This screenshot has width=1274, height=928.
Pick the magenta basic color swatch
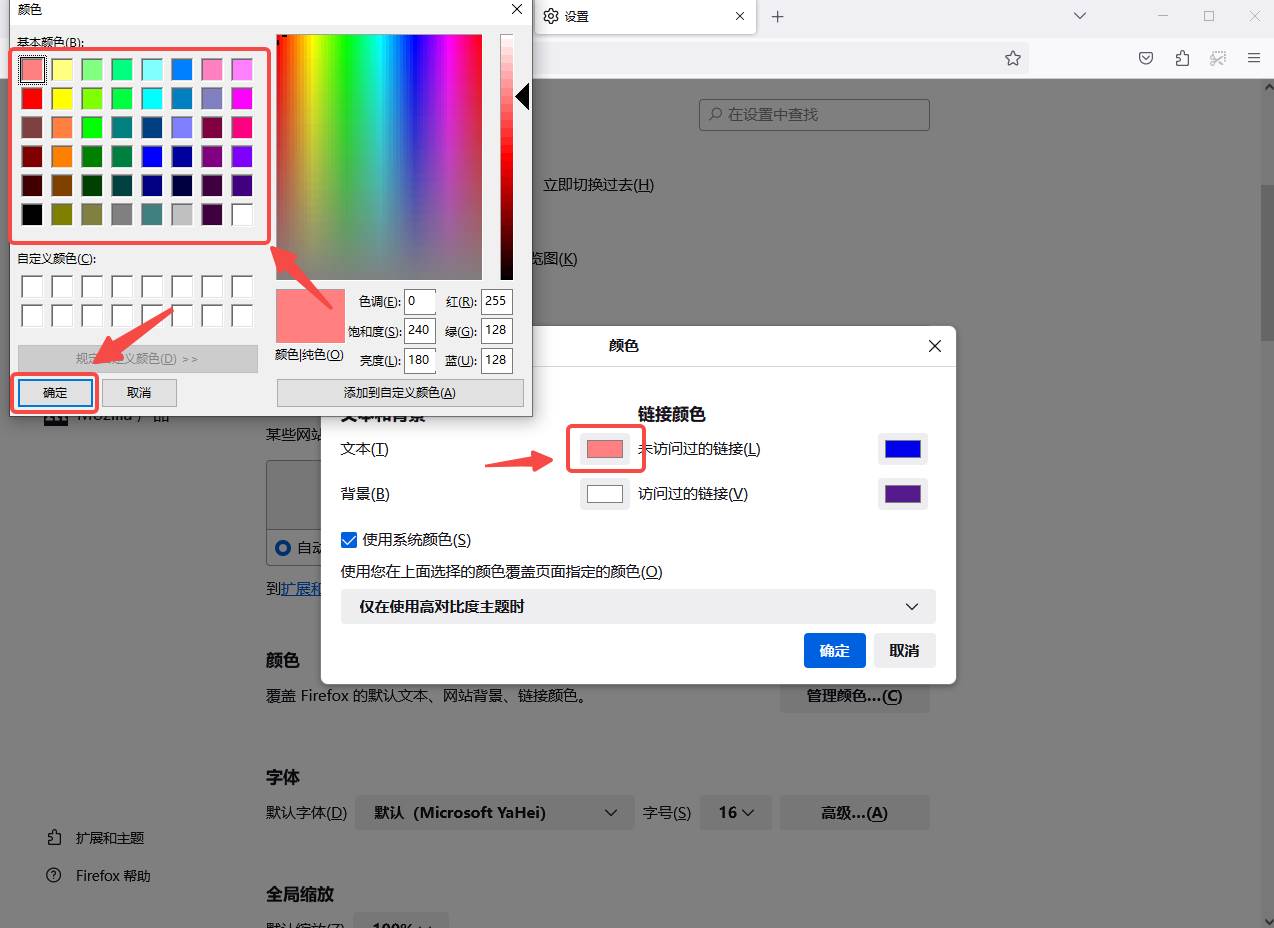coord(242,98)
